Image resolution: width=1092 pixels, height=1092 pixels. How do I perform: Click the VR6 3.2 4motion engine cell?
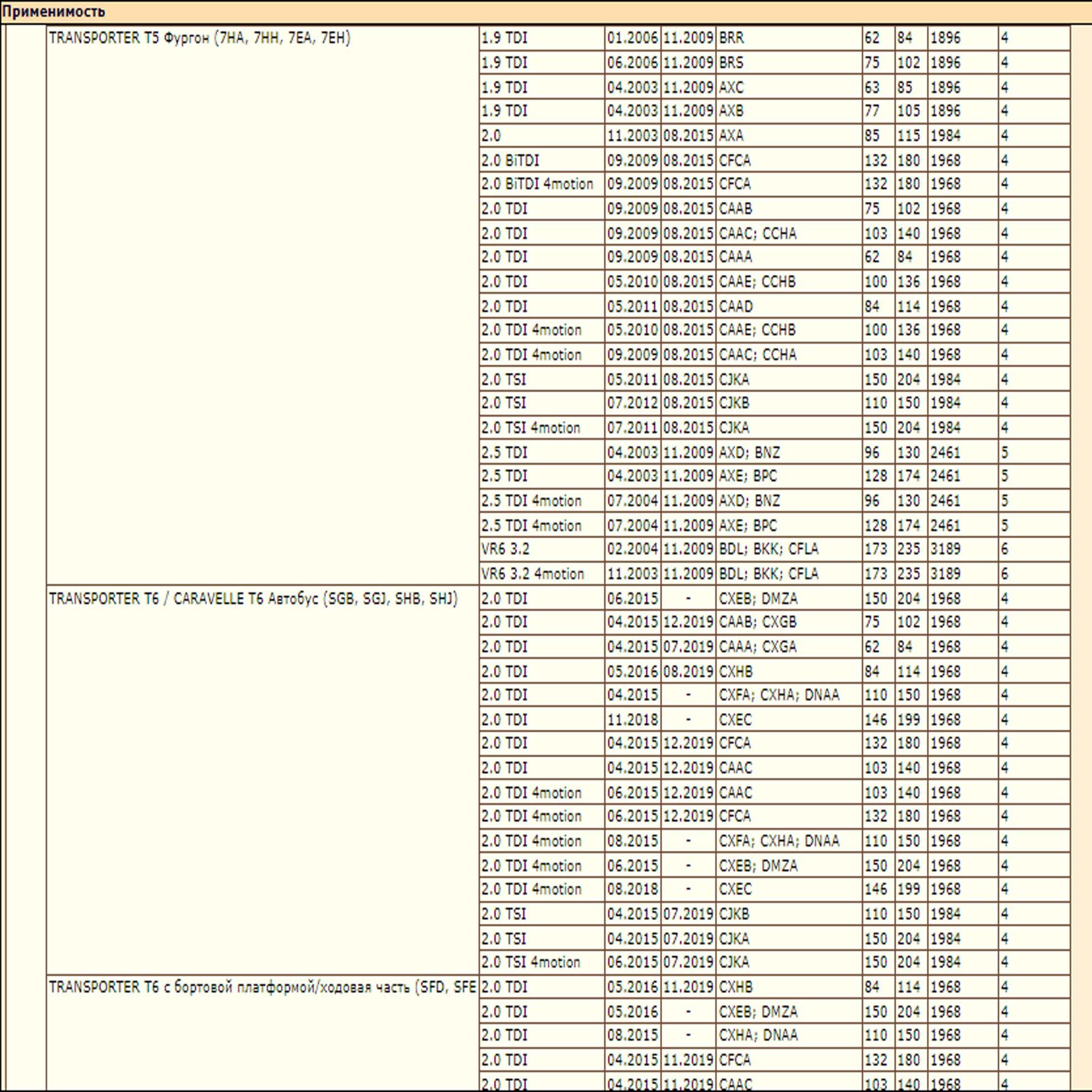click(532, 574)
